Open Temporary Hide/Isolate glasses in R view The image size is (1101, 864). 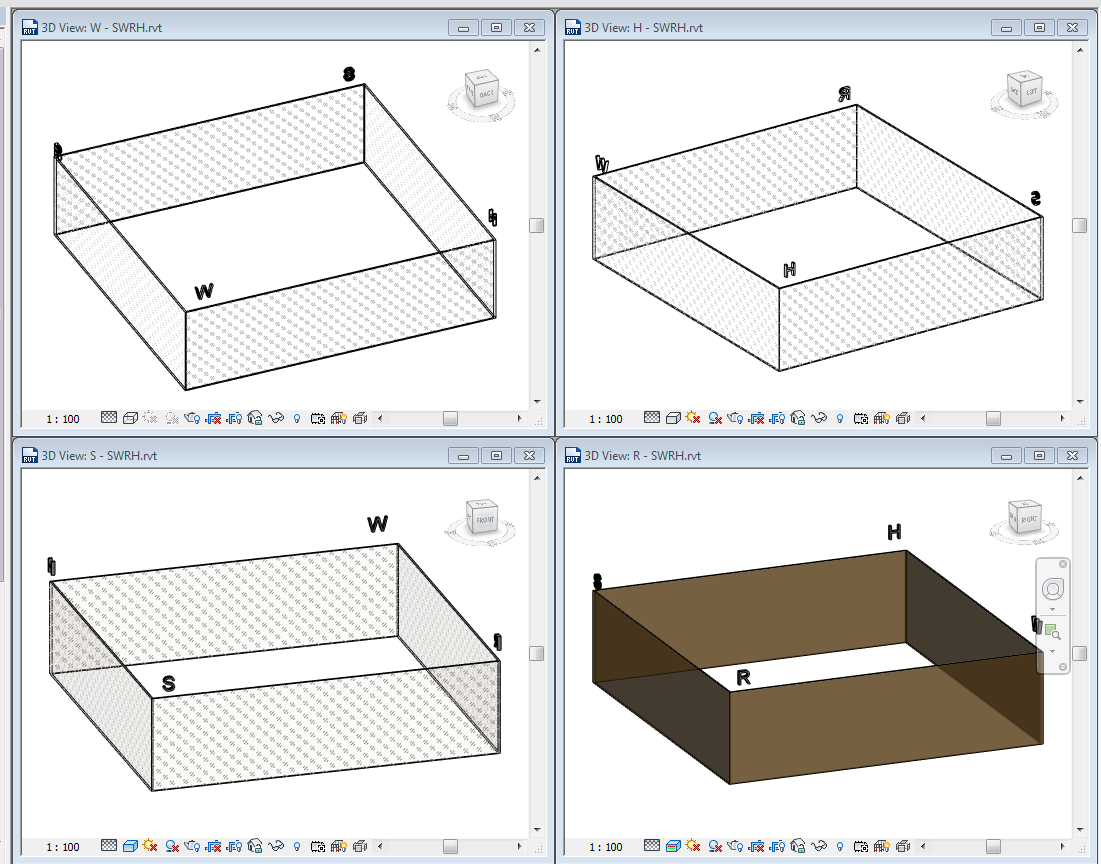[819, 846]
